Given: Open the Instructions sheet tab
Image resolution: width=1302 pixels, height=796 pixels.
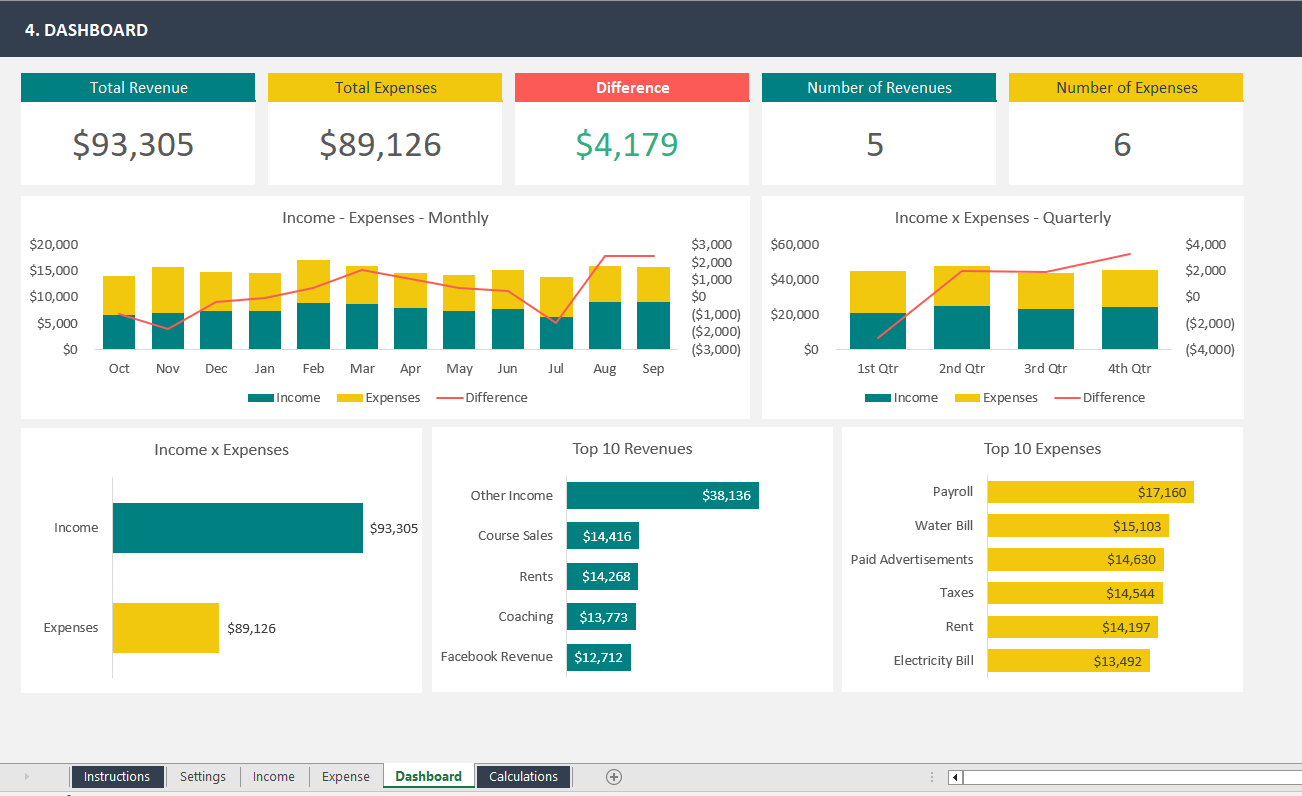Looking at the screenshot, I should pos(117,776).
